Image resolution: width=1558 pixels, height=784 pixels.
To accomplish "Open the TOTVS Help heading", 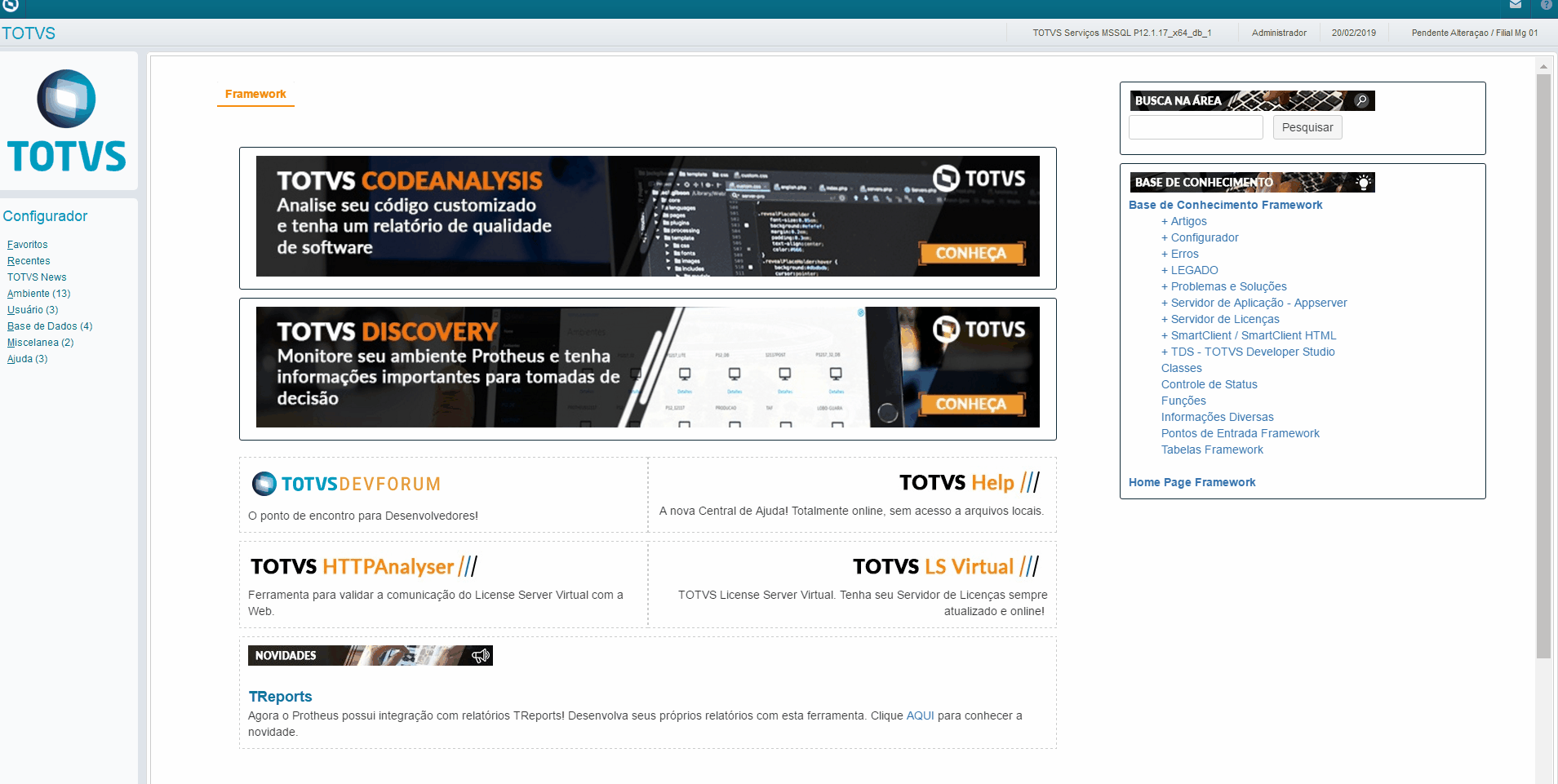I will [970, 482].
